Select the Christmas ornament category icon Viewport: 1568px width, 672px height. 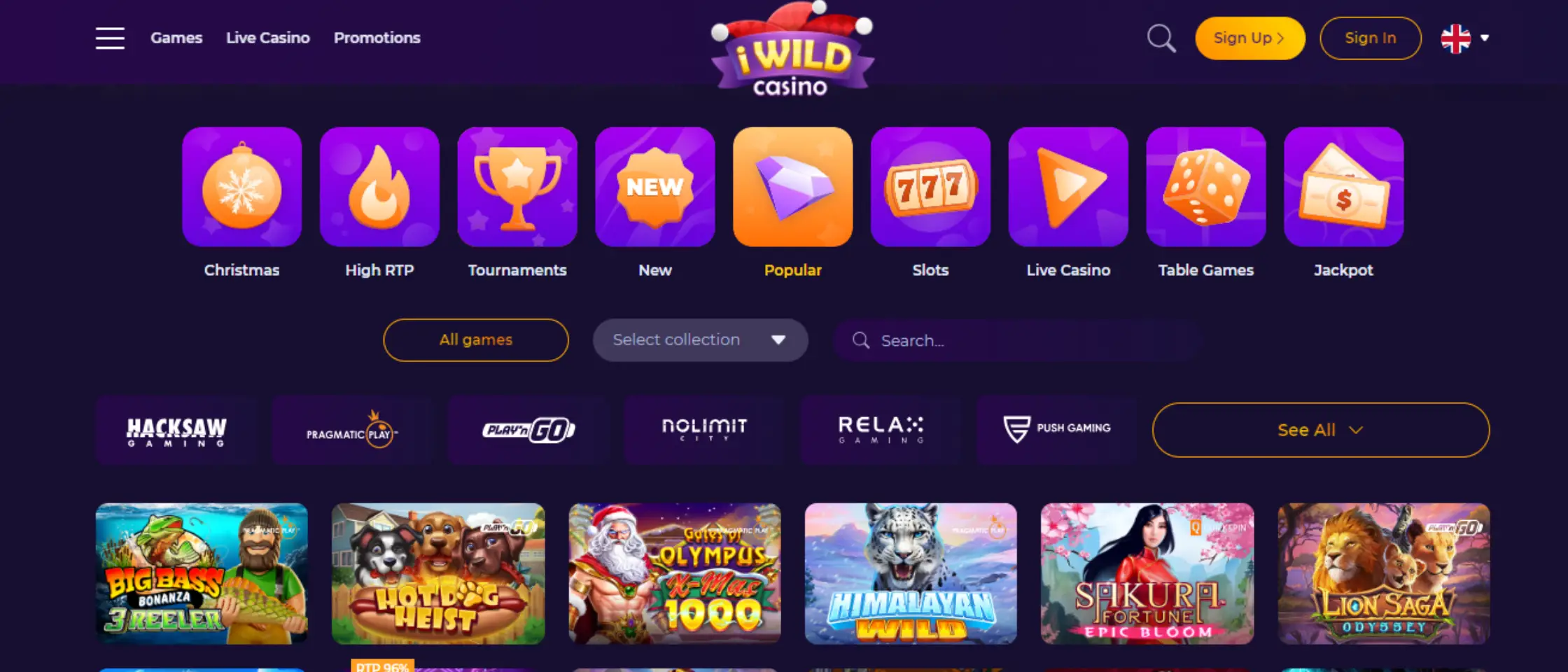[x=241, y=187]
